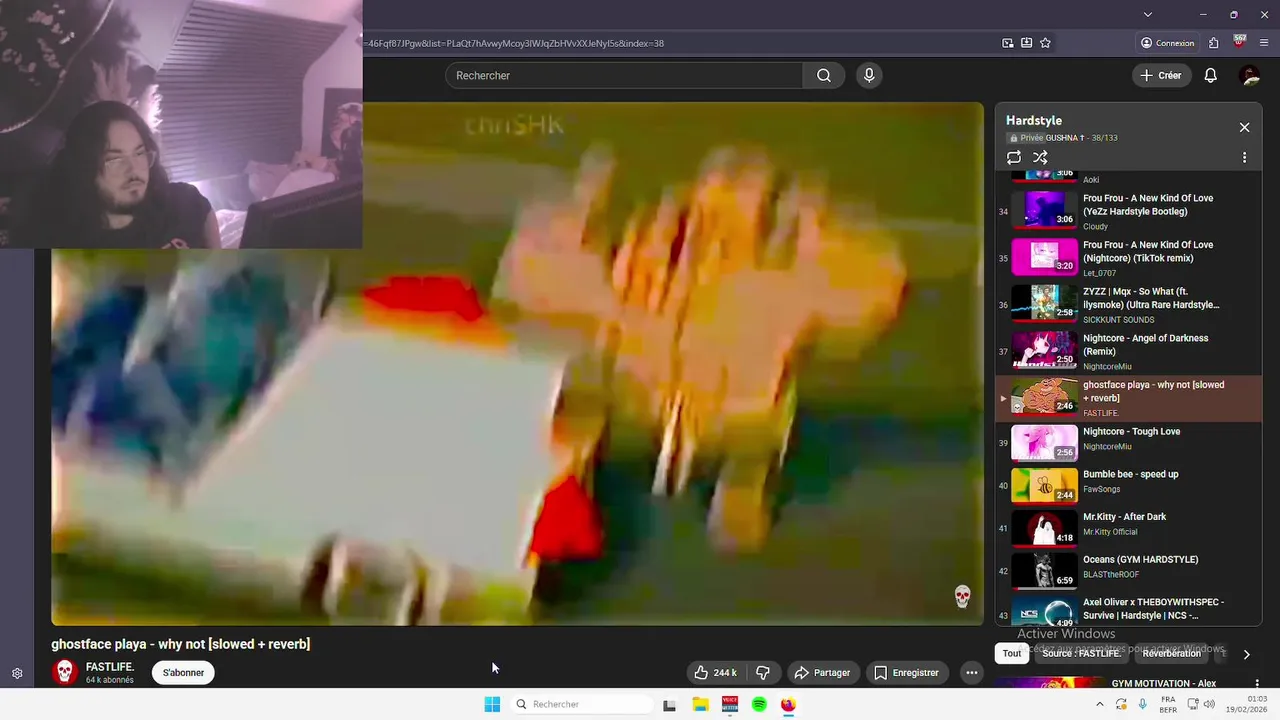Open options for GYM MOTIVATION video
Image resolution: width=1280 pixels, height=720 pixels.
(1257, 685)
